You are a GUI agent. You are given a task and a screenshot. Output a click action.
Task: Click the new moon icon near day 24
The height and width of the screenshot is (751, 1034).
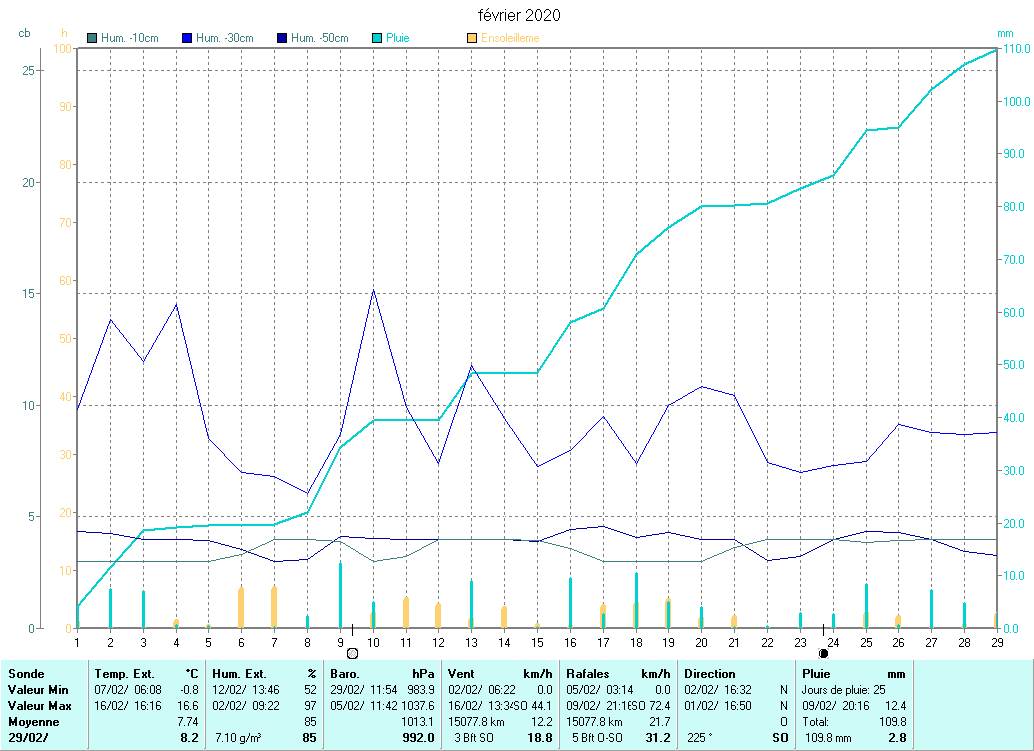pyautogui.click(x=823, y=653)
